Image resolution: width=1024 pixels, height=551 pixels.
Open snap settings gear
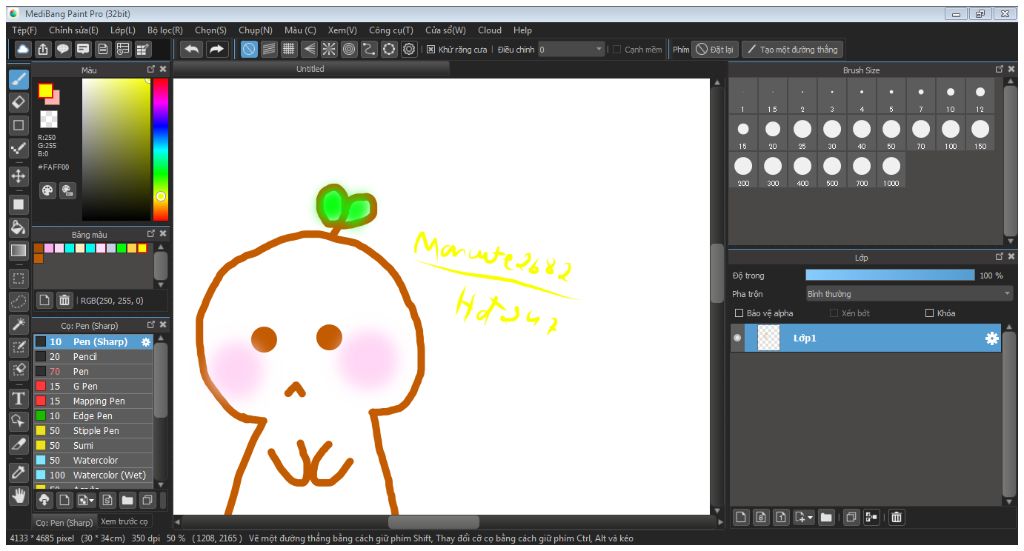click(409, 50)
